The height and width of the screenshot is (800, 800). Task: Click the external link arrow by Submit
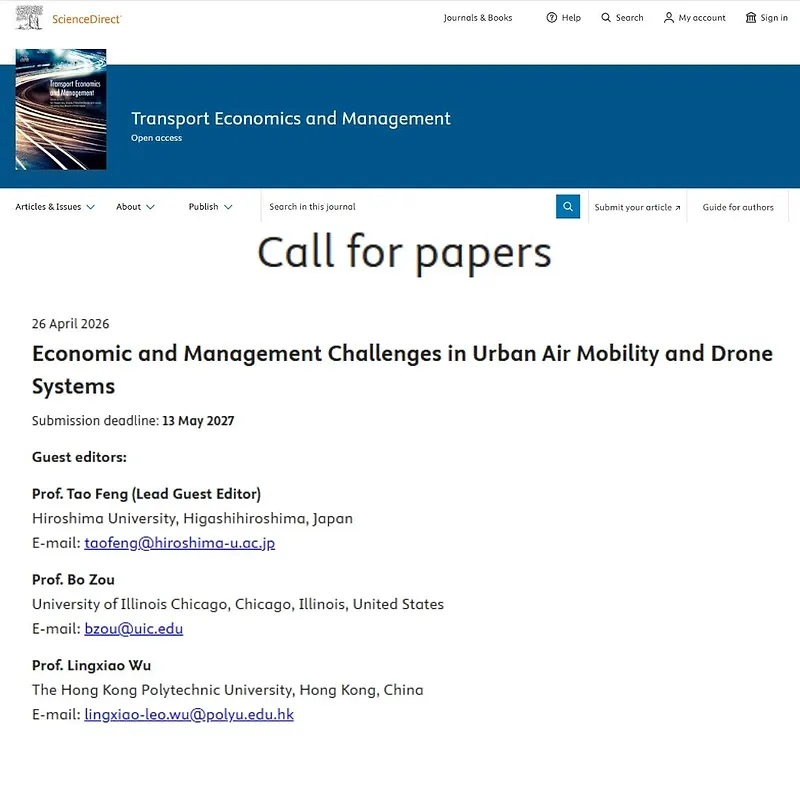(x=678, y=208)
